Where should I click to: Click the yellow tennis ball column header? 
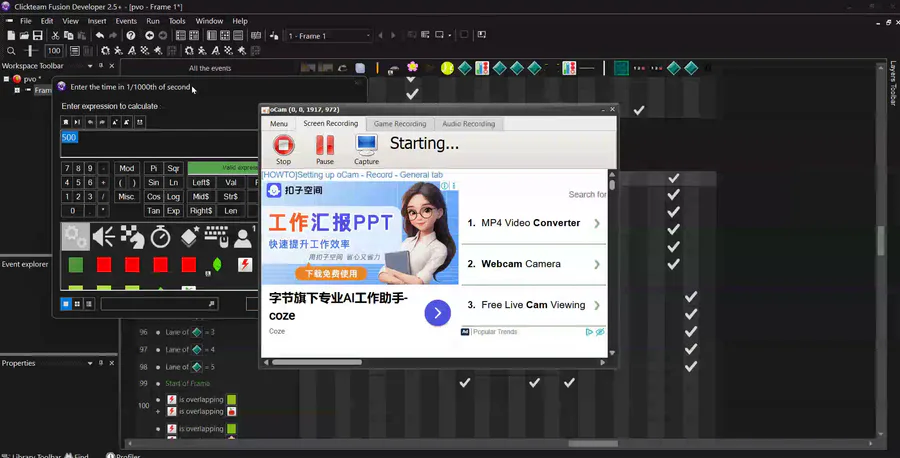pyautogui.click(x=447, y=68)
